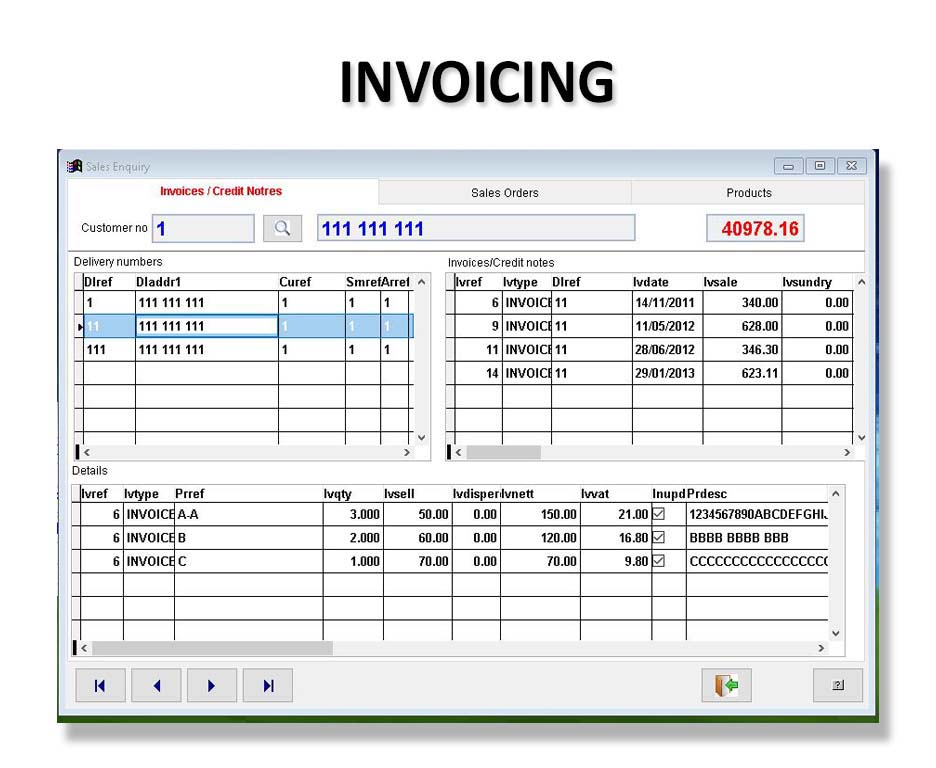
Task: Go to the first record navigation button
Action: [100, 685]
